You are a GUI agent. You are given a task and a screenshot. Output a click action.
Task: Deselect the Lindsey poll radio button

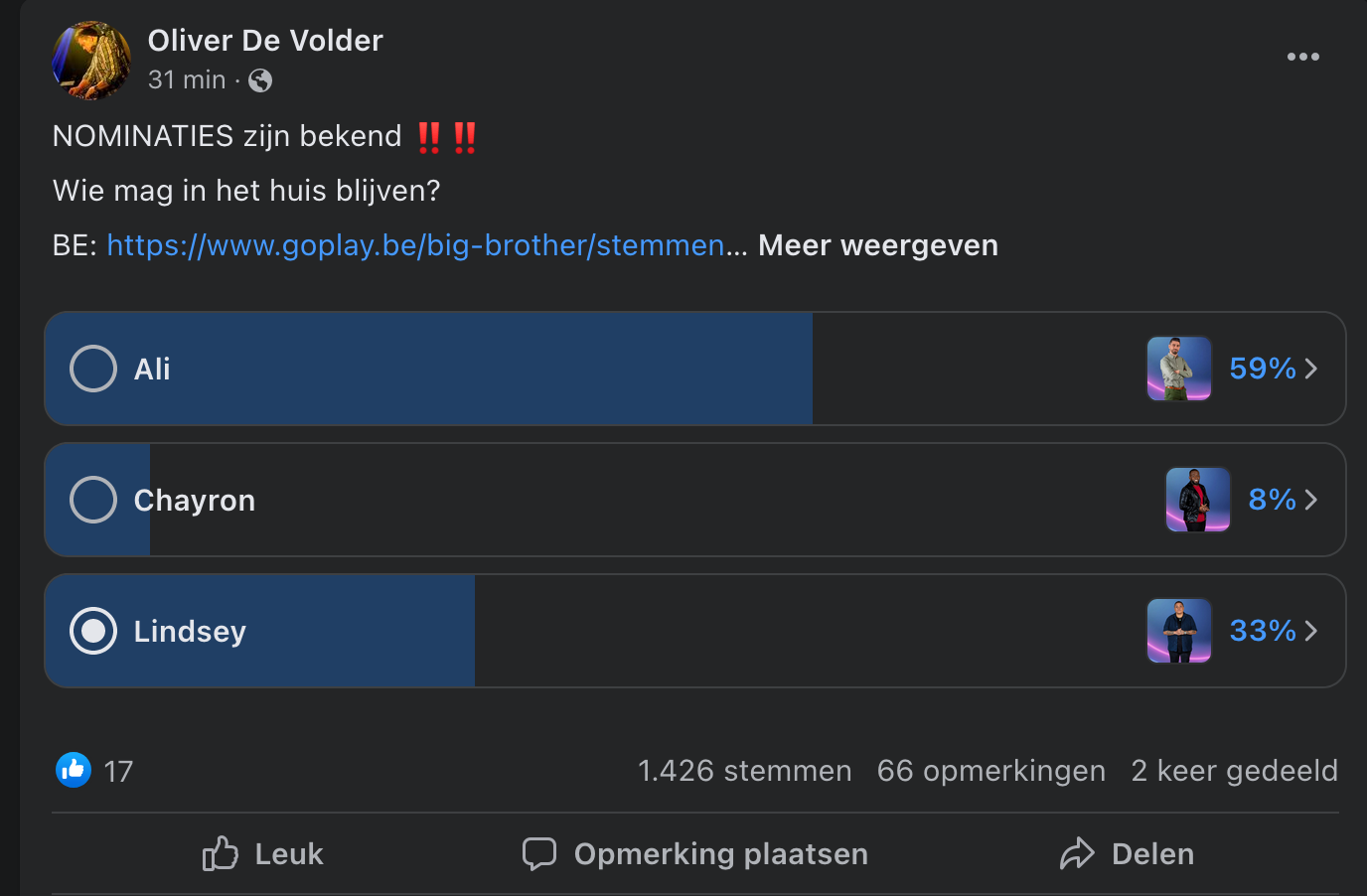click(93, 631)
